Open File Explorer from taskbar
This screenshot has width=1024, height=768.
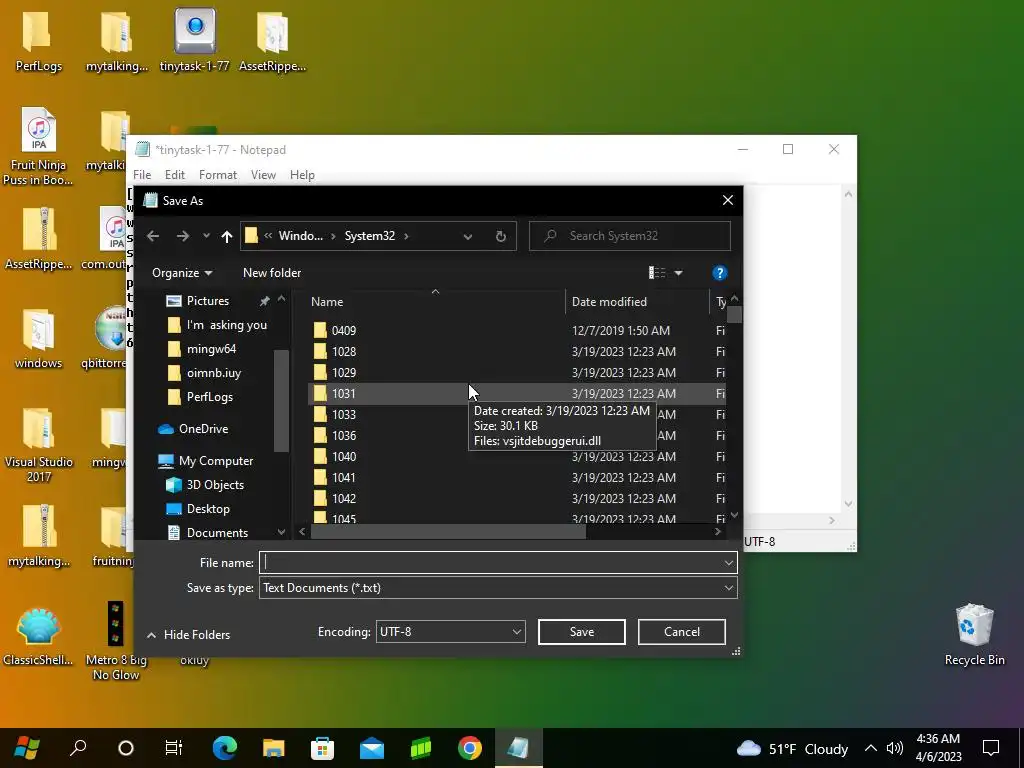click(x=274, y=748)
